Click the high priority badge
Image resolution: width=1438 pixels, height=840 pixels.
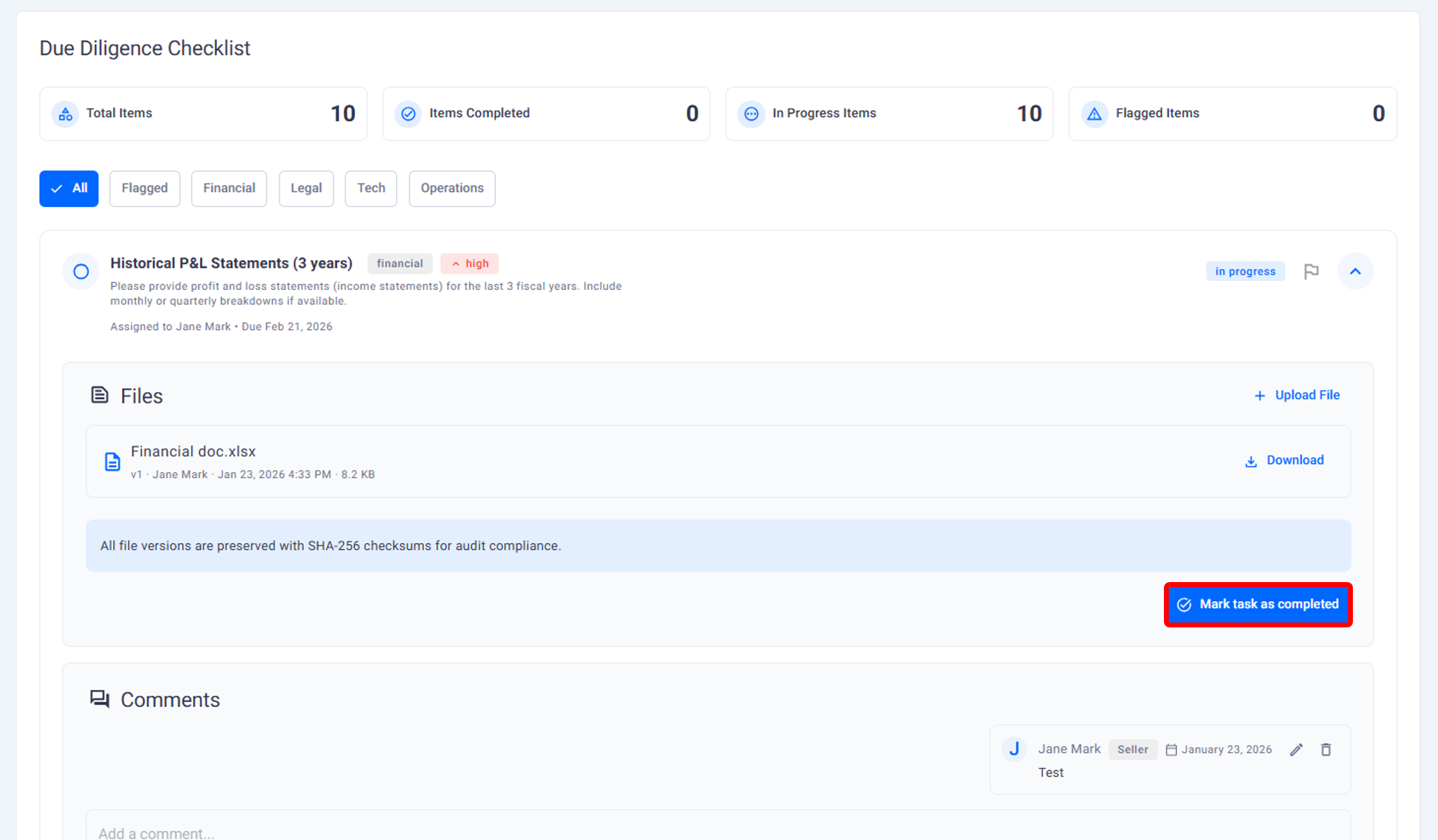(x=469, y=264)
